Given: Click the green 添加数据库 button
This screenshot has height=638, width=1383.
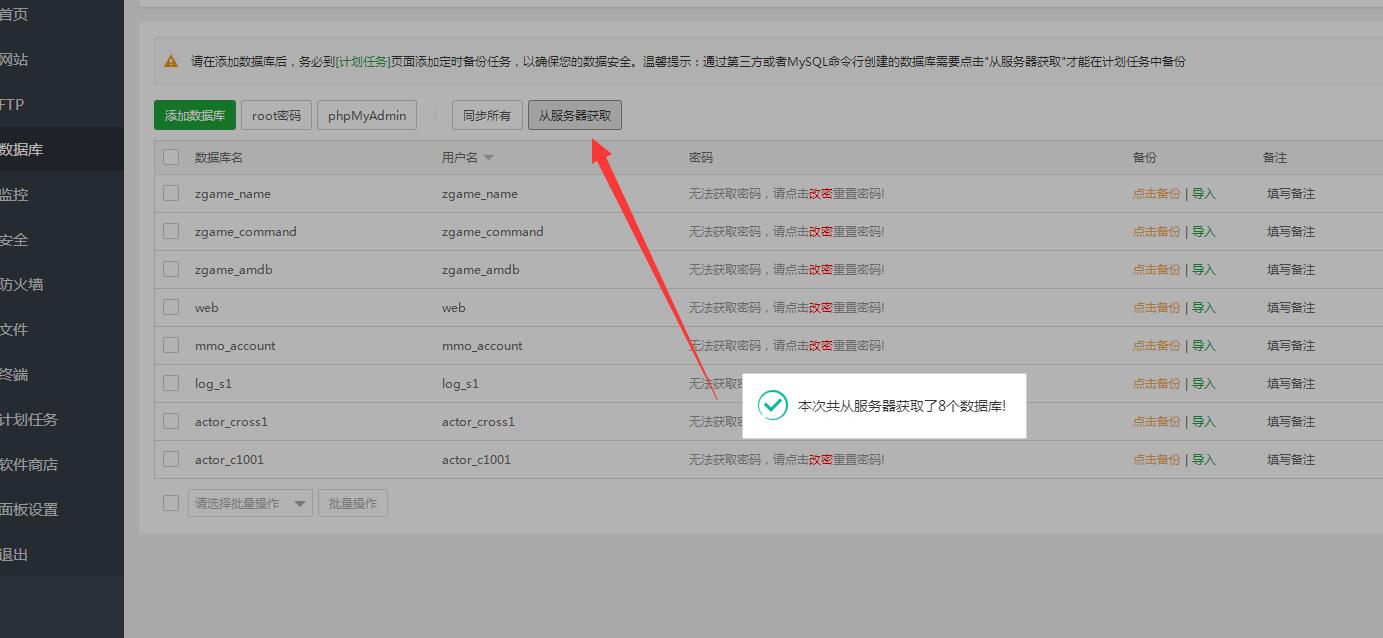Looking at the screenshot, I should [194, 116].
